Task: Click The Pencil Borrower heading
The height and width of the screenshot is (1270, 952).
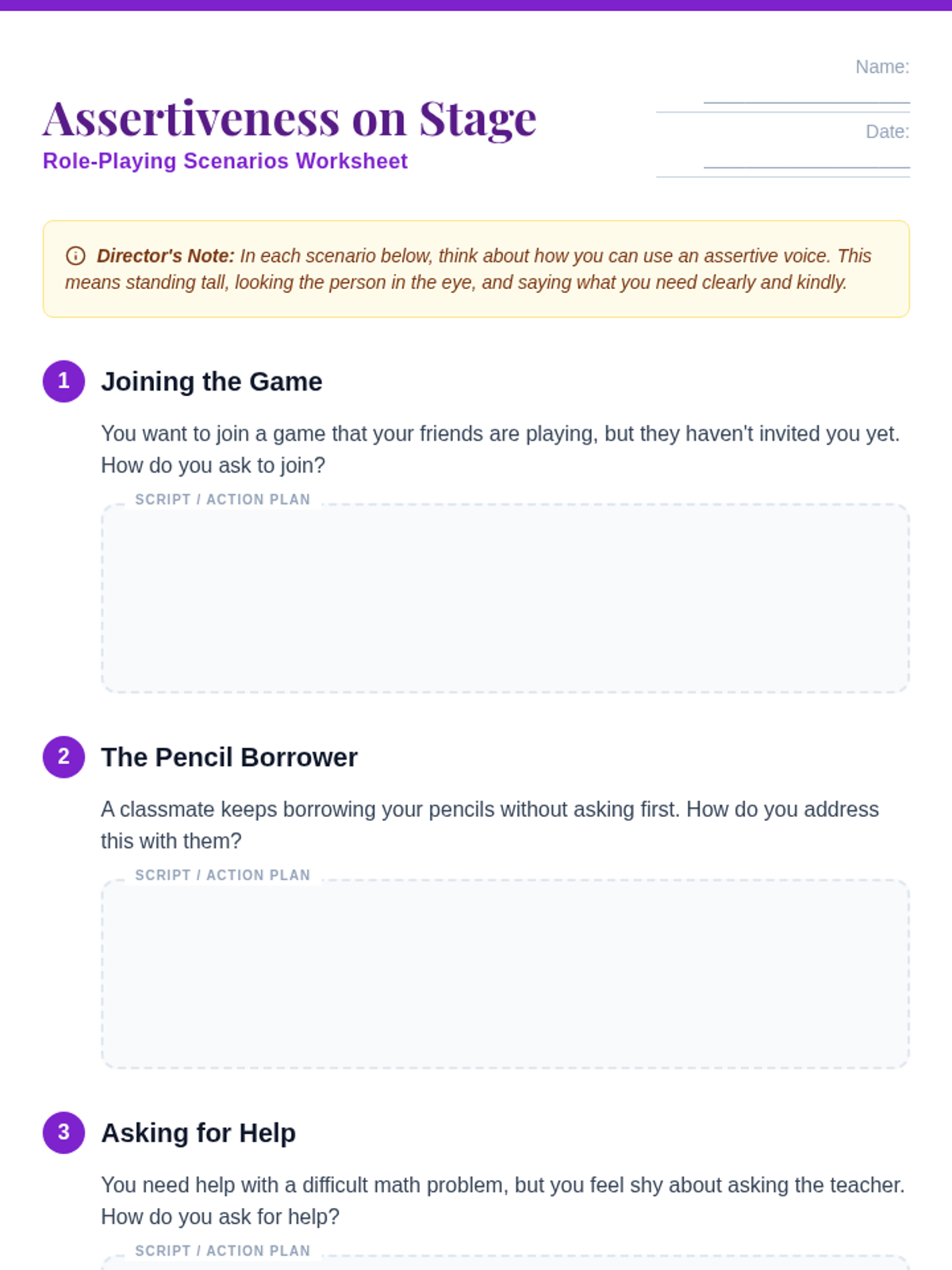Action: point(229,757)
